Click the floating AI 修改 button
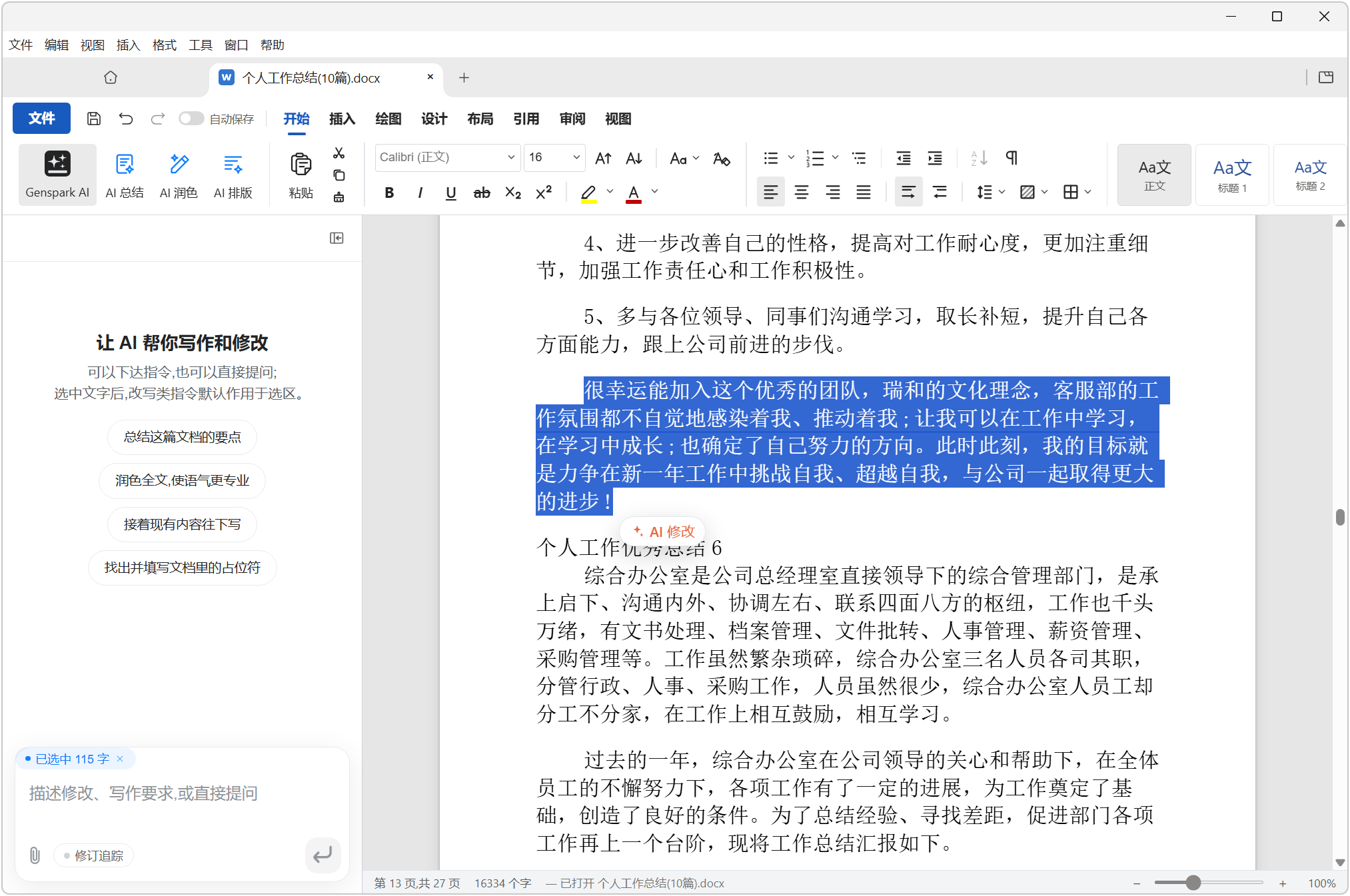Viewport: 1350px width, 896px height. point(664,532)
